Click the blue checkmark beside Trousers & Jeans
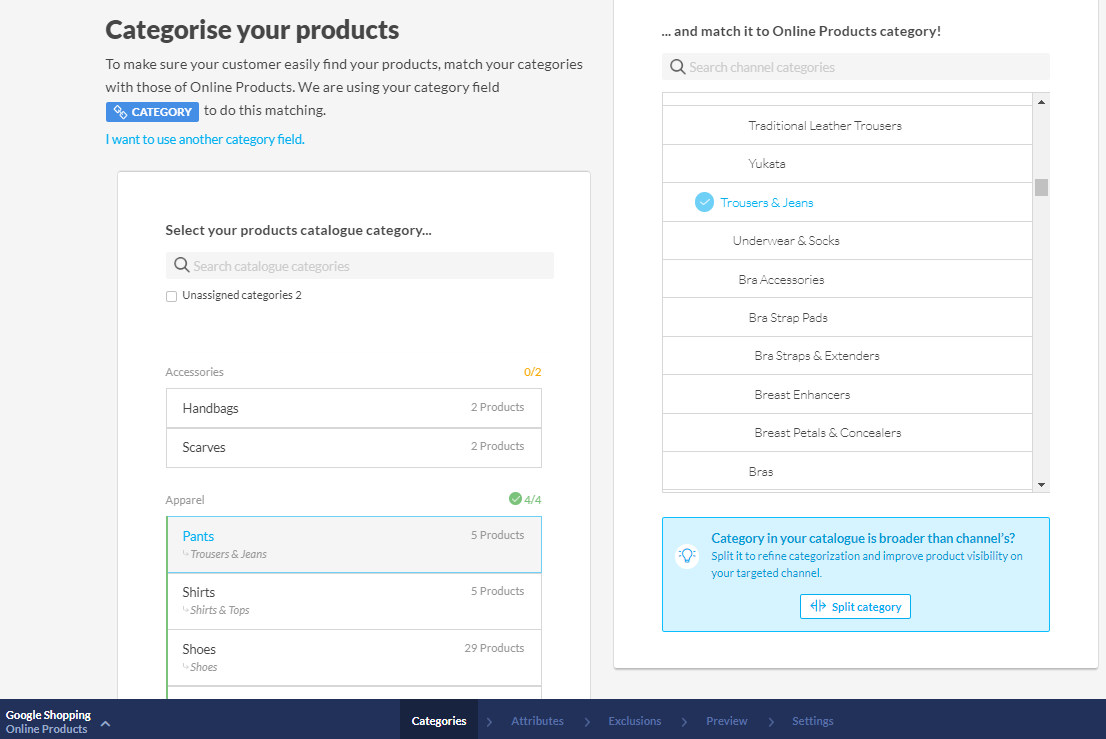Image resolution: width=1106 pixels, height=739 pixels. click(704, 202)
